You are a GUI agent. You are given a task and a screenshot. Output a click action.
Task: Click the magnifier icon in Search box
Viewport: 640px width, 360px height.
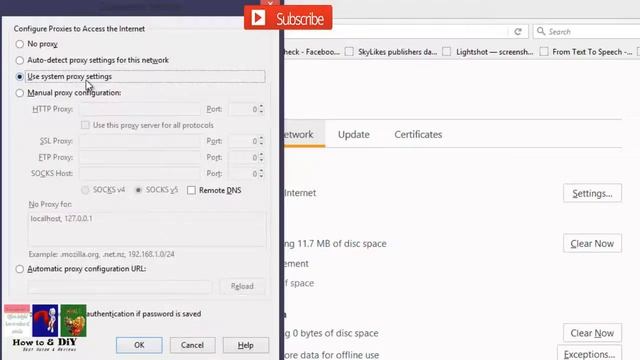541,31
